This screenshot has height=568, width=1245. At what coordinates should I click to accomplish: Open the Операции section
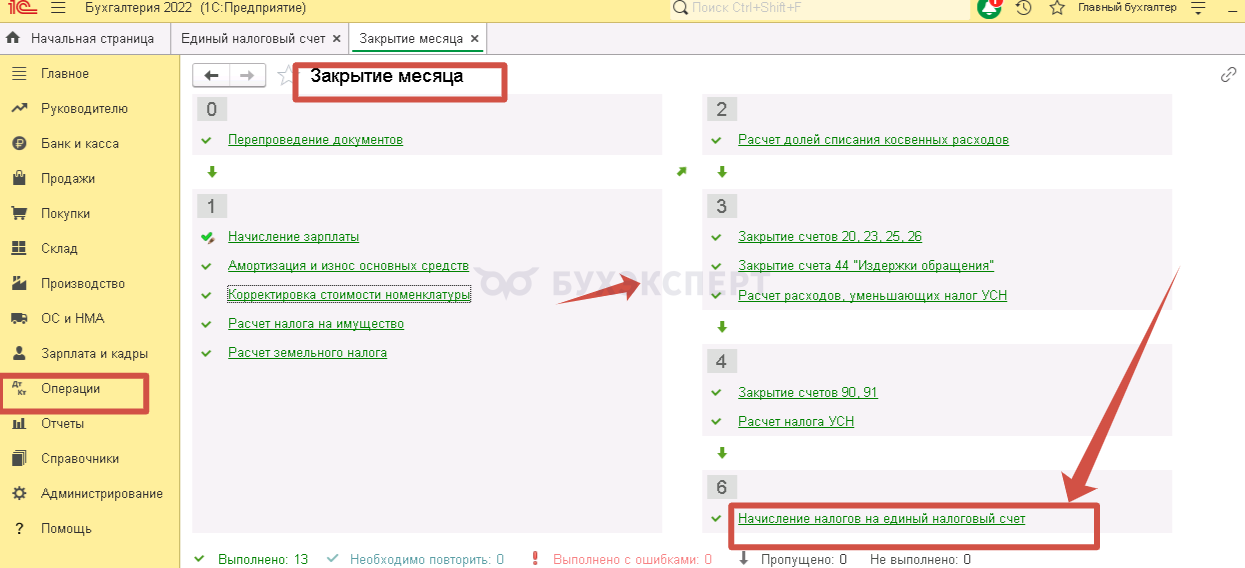[70, 389]
